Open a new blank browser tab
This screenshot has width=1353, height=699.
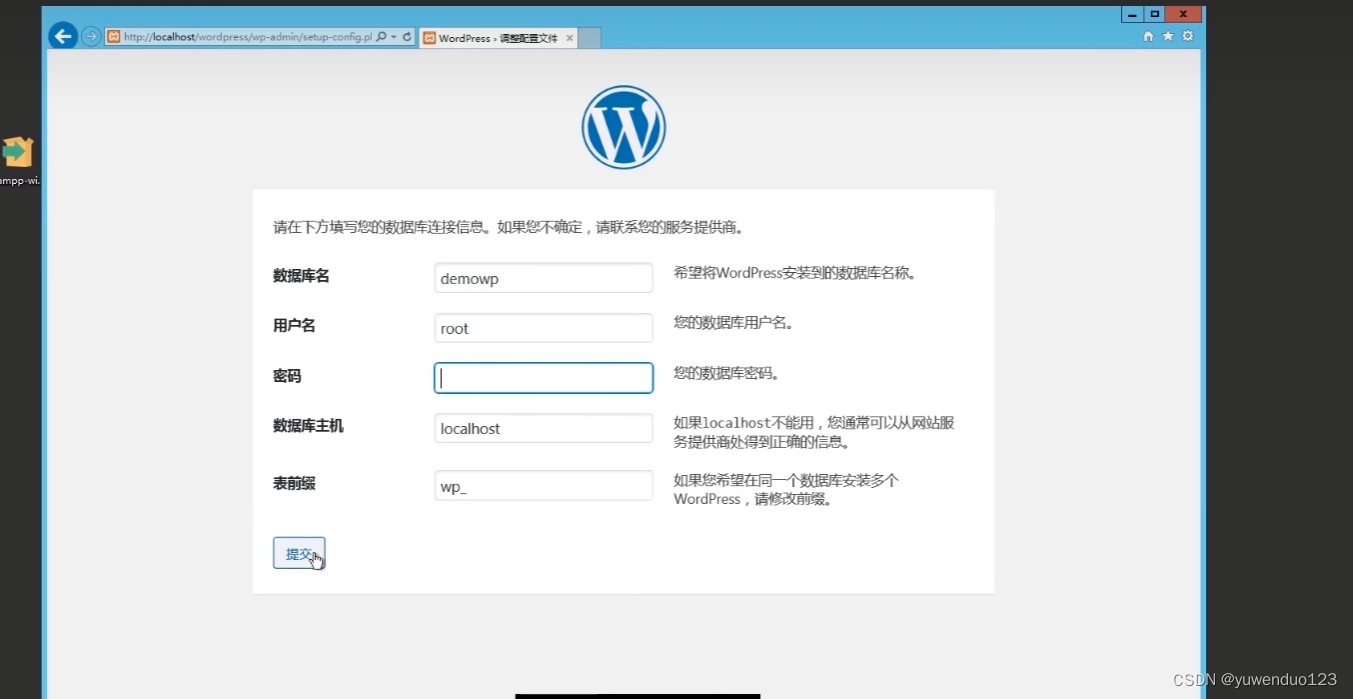coord(590,38)
